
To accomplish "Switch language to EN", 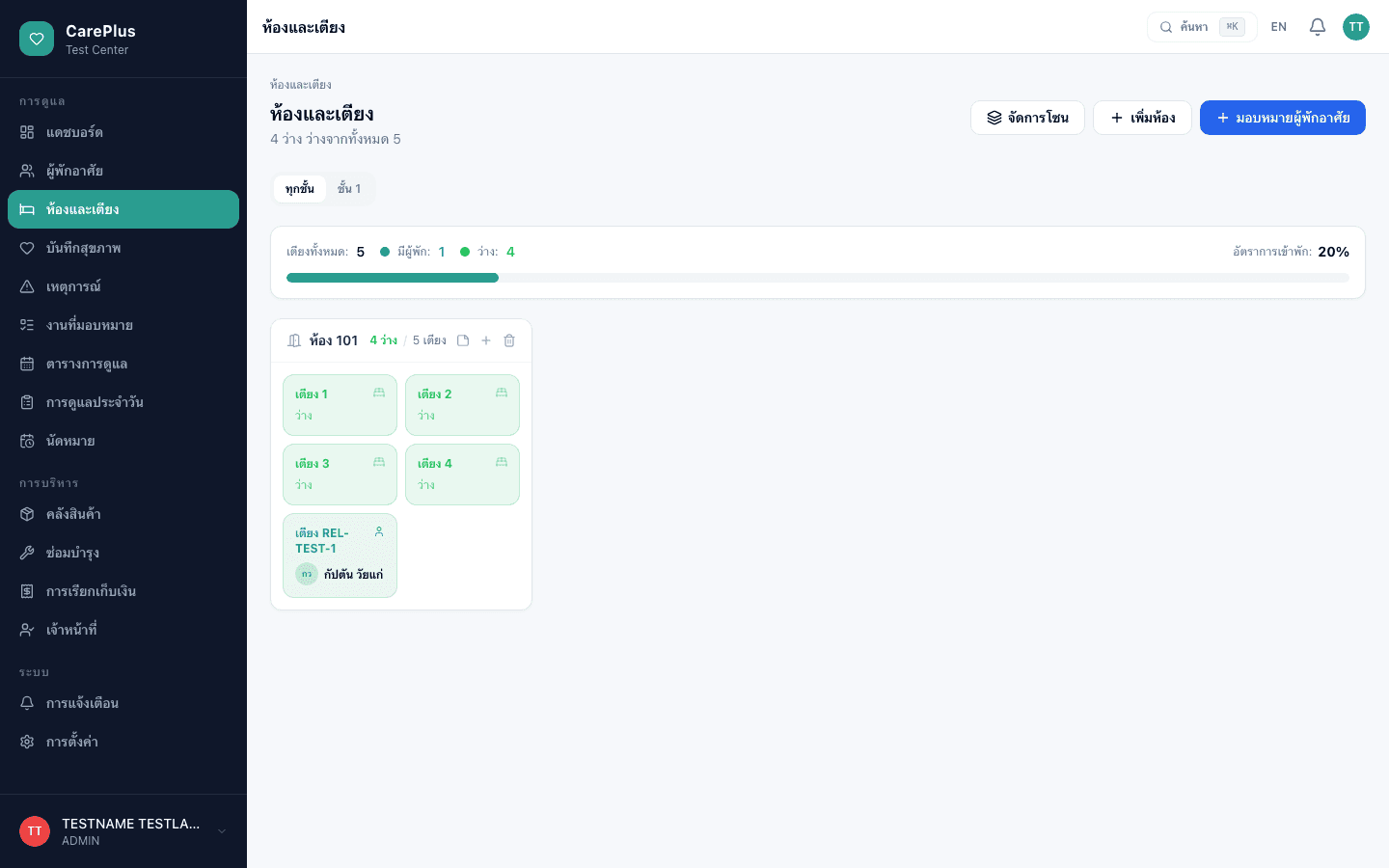I will coord(1279,27).
